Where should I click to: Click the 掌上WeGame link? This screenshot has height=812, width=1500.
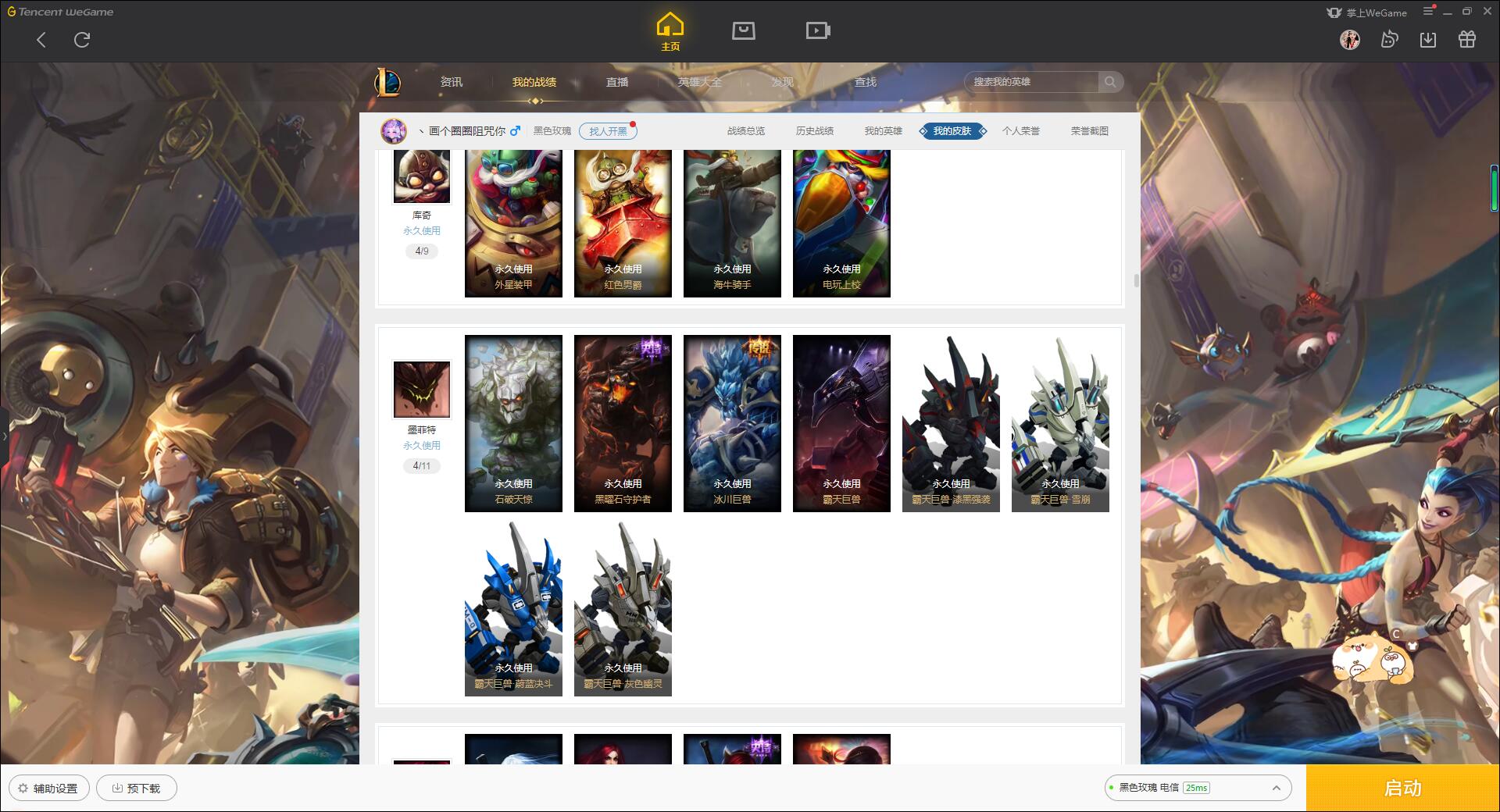1366,12
